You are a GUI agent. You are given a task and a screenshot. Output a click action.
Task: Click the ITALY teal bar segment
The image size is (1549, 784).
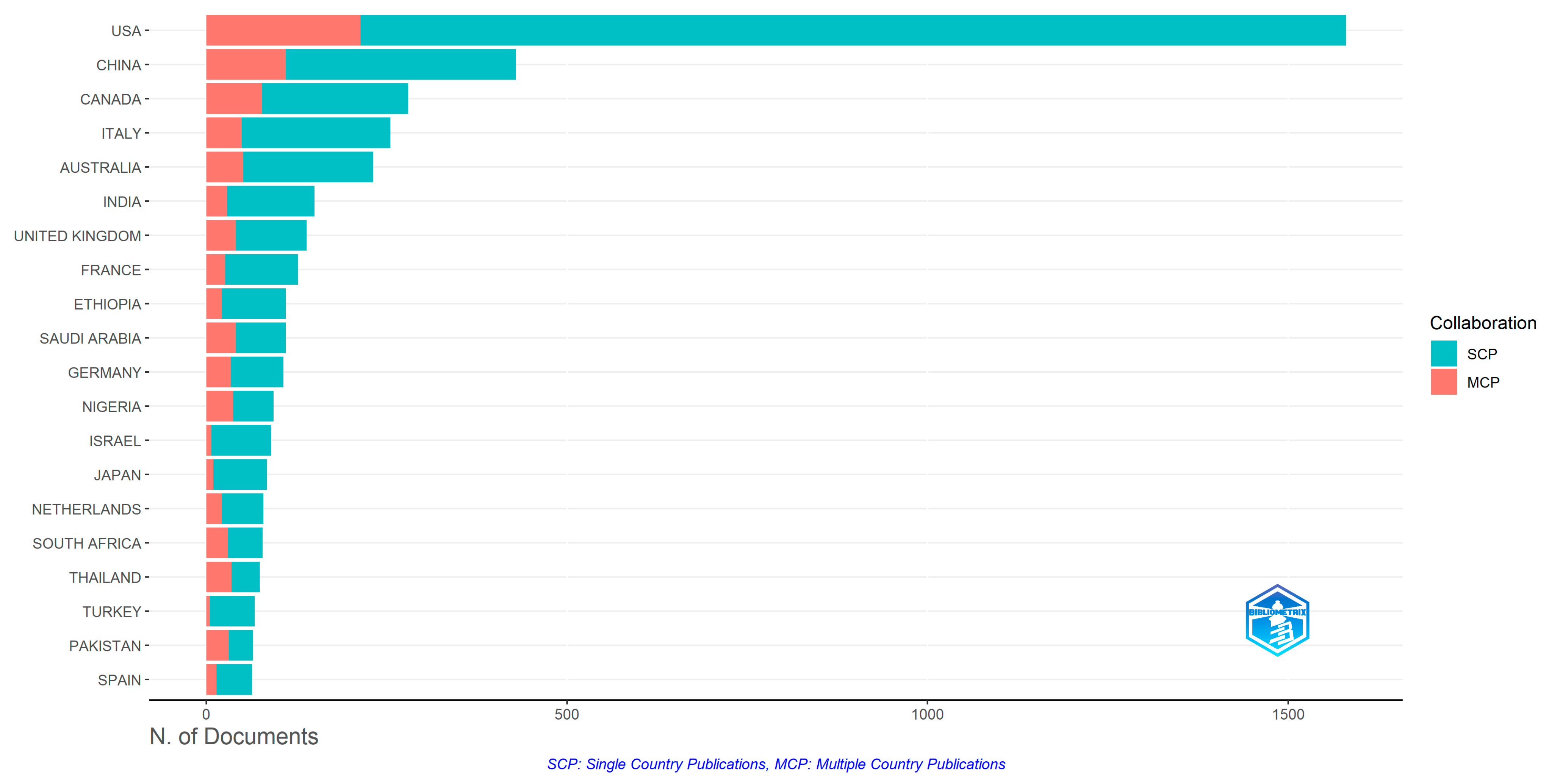pyautogui.click(x=316, y=133)
